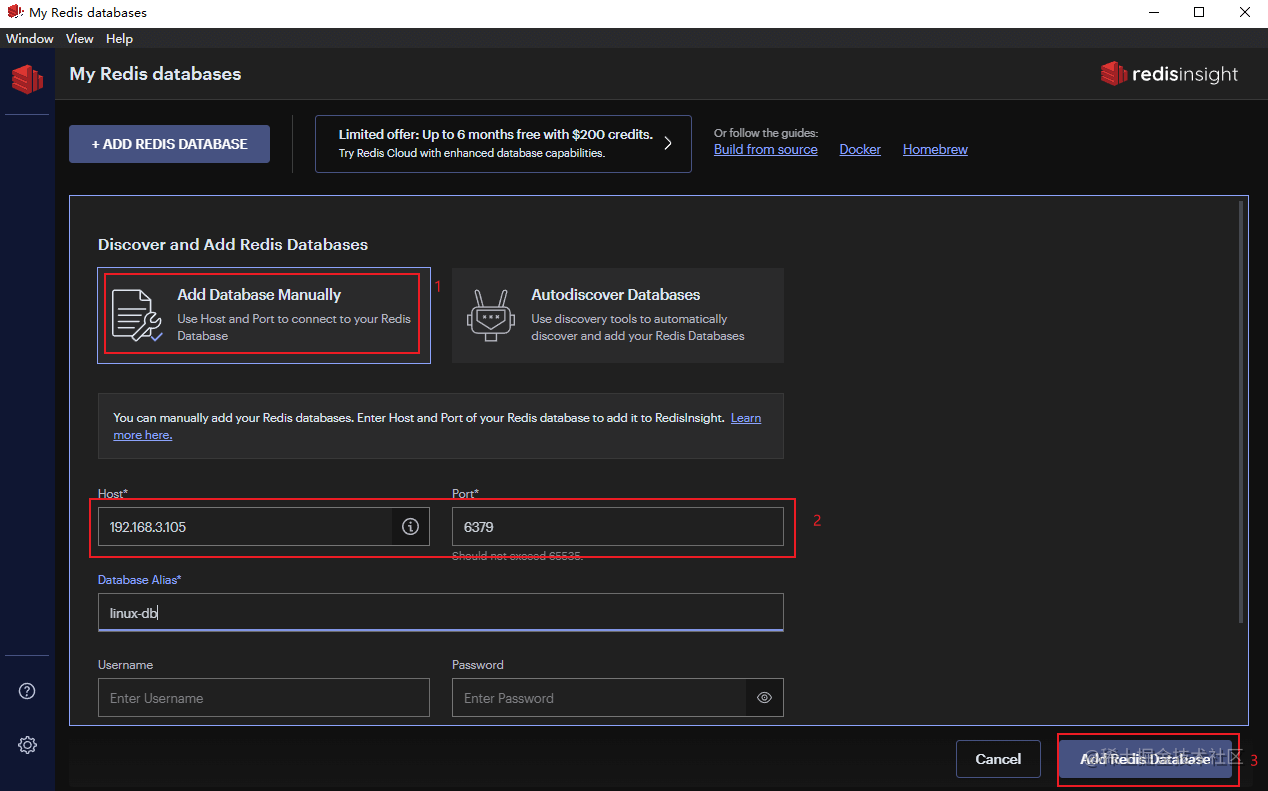Screen dimensions: 1268x791
Task: Open the Docker guide link
Action: coord(860,150)
